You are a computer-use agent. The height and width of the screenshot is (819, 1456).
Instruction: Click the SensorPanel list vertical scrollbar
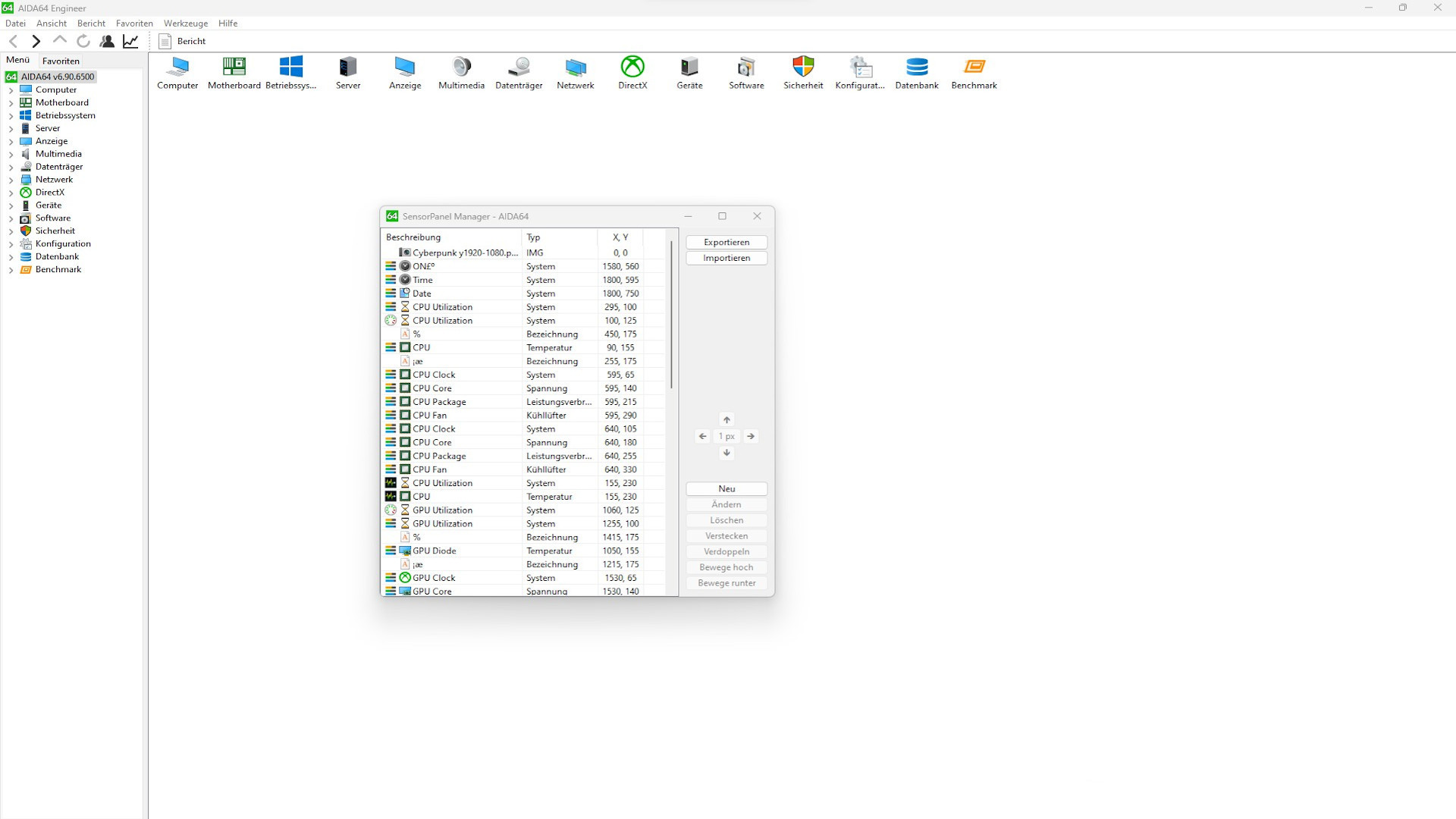671,315
